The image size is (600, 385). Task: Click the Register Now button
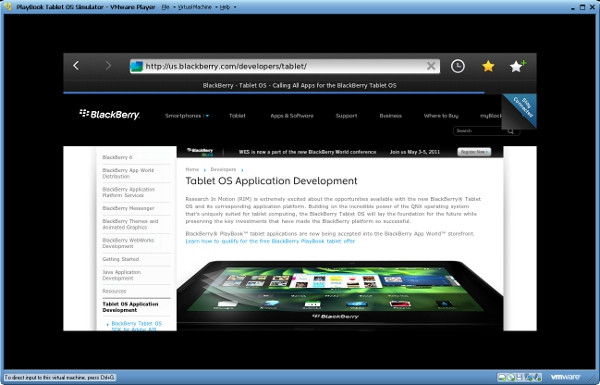click(x=474, y=152)
